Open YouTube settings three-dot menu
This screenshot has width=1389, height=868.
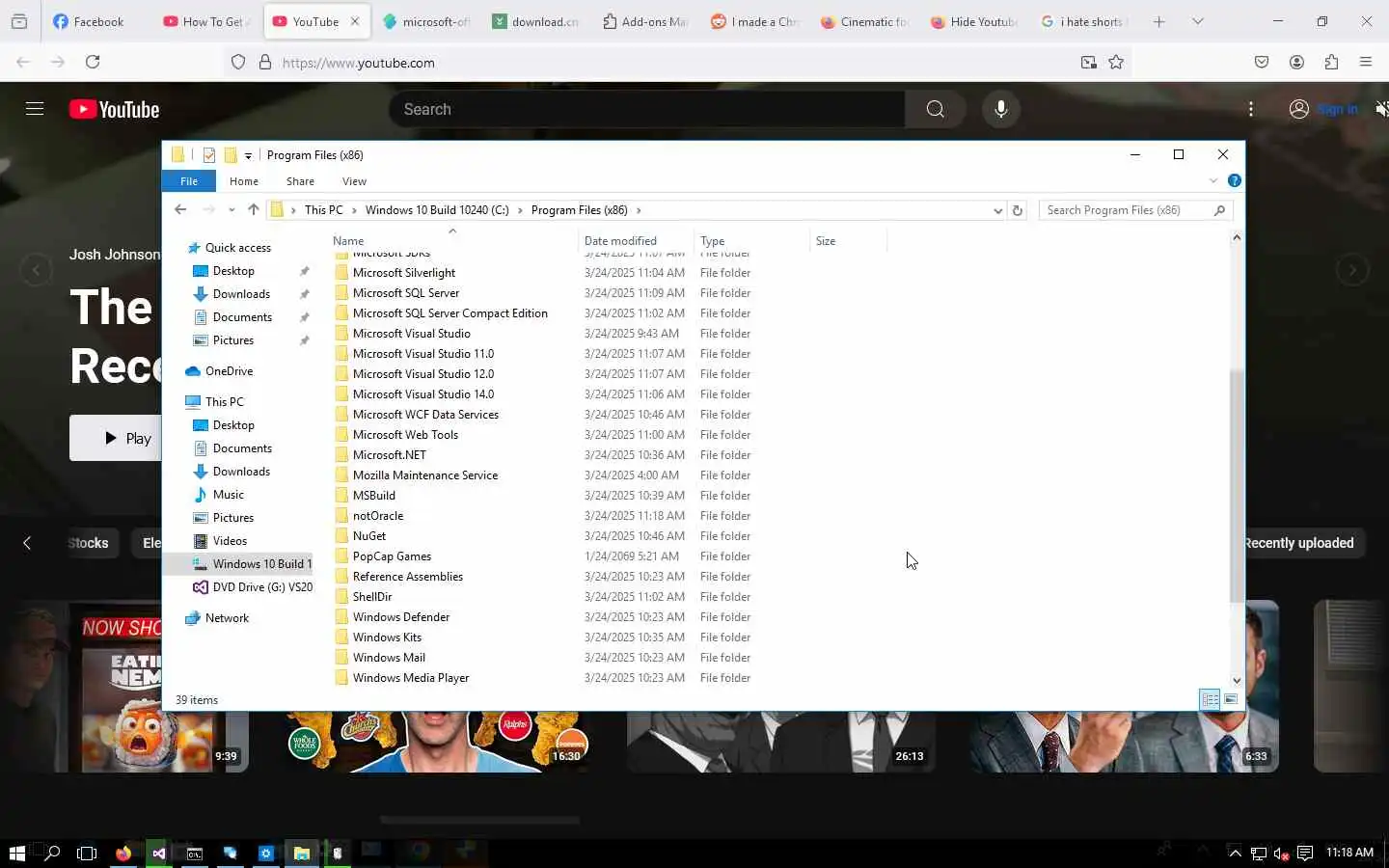pos(1251,109)
